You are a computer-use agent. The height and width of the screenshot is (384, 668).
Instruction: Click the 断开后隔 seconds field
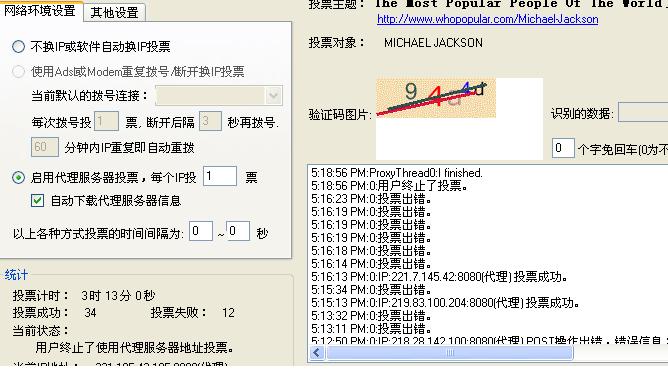pyautogui.click(x=210, y=121)
